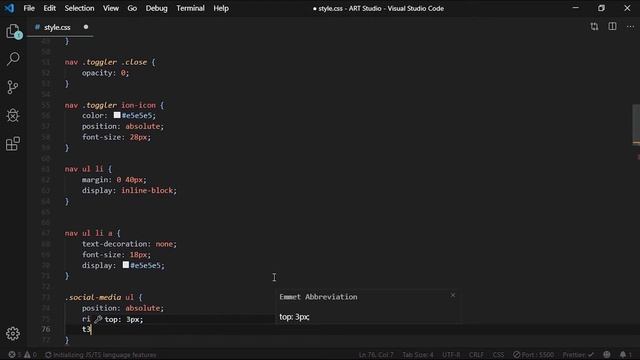
Task: Click 'Initializing JS/TS language features' status
Action: tap(100, 355)
